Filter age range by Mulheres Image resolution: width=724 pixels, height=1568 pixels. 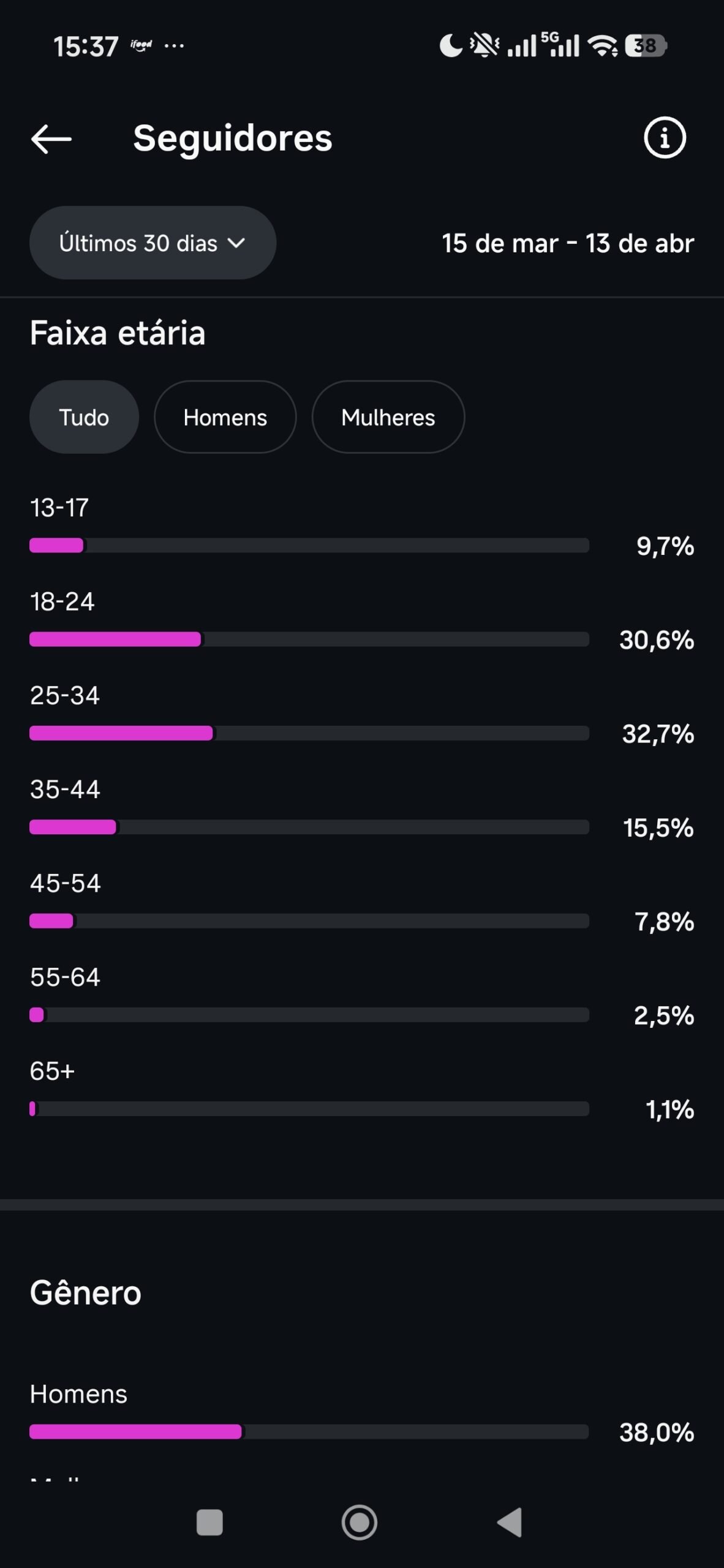388,417
